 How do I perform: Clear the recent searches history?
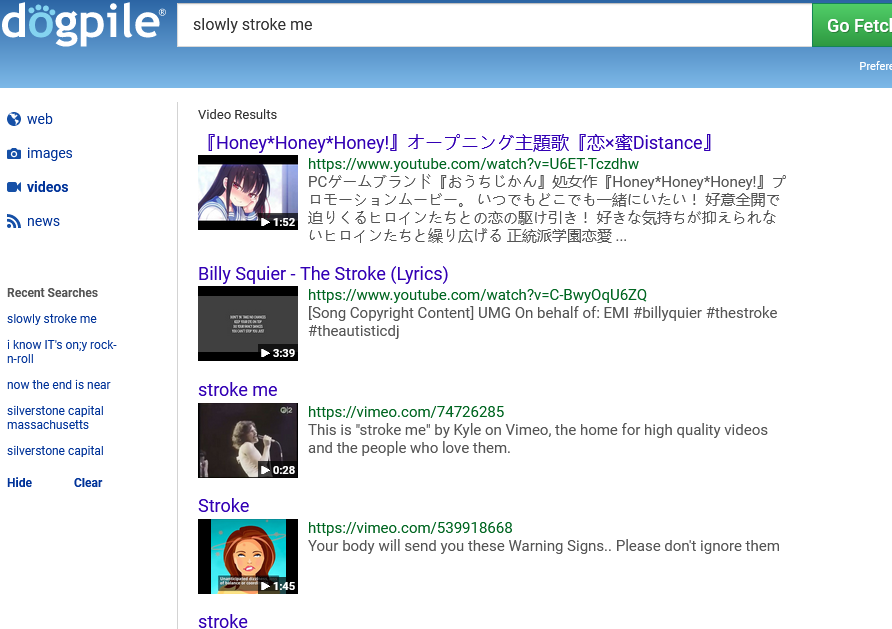click(88, 483)
